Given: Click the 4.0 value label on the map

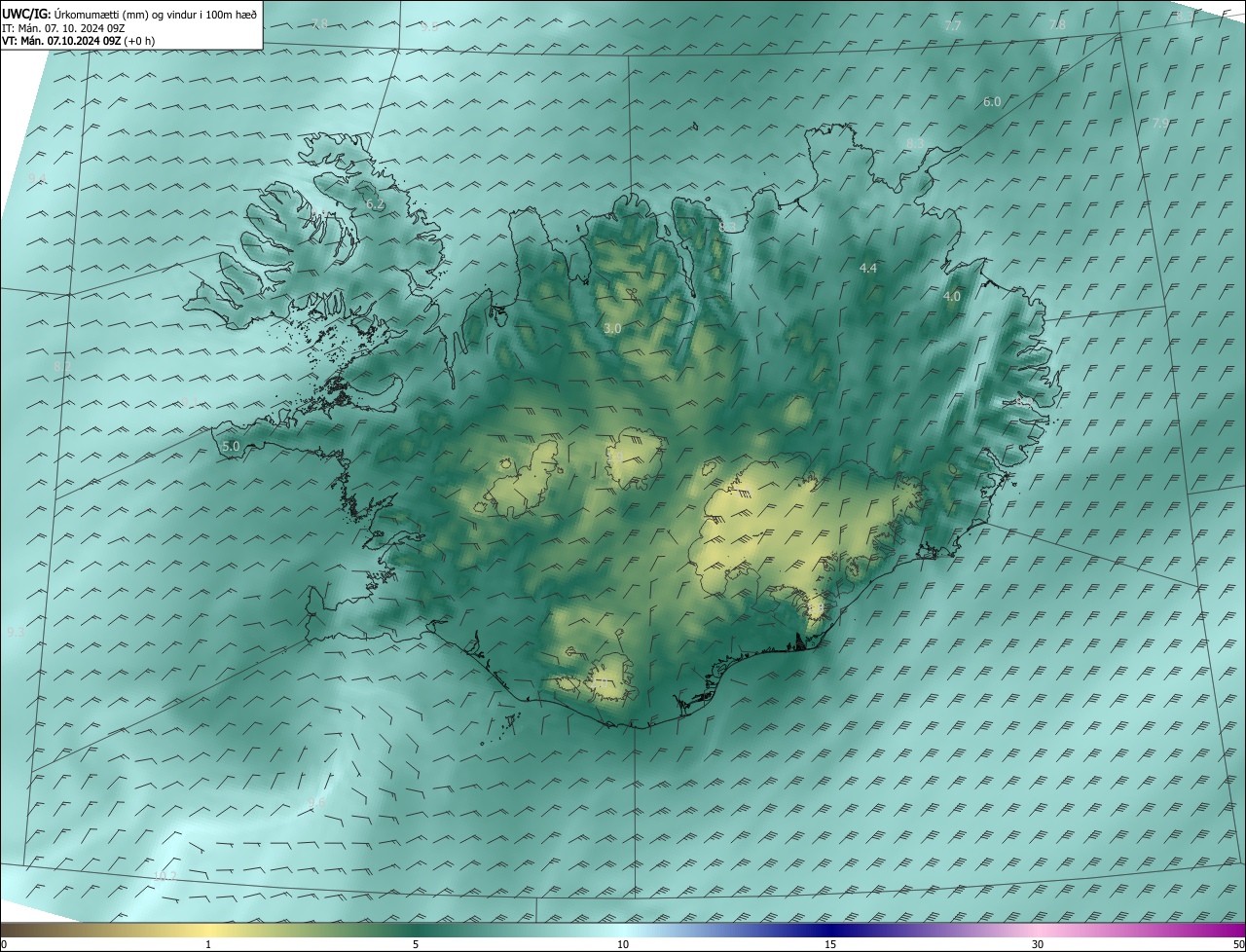Looking at the screenshot, I should (952, 296).
